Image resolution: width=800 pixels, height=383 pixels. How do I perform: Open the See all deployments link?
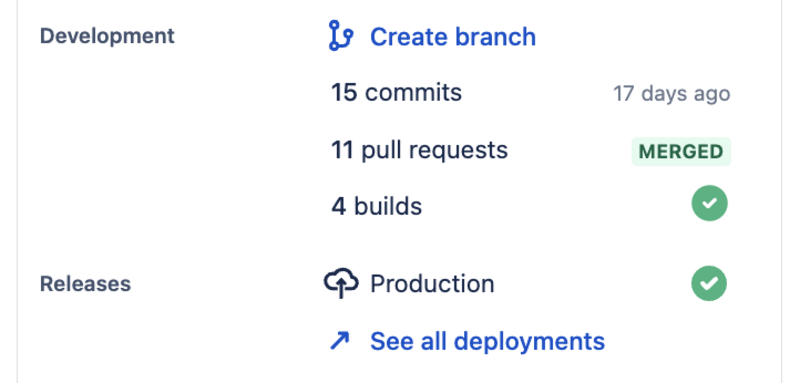pyautogui.click(x=487, y=341)
